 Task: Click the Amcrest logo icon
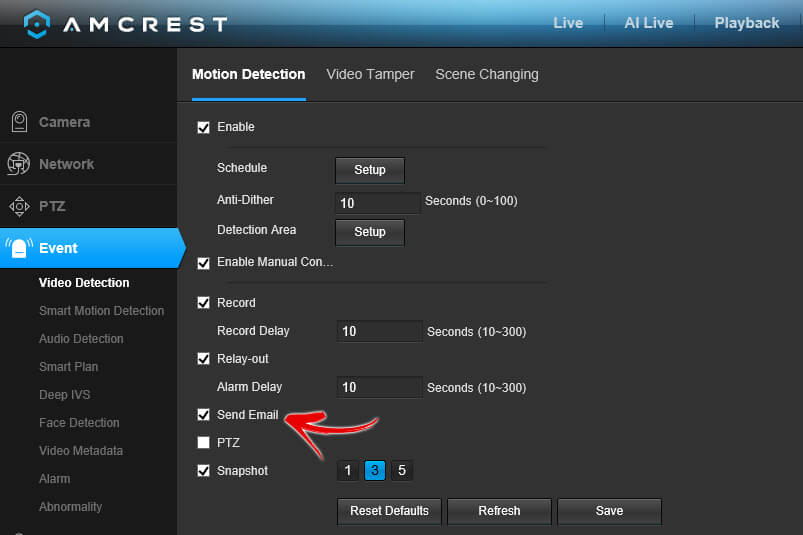coord(36,23)
